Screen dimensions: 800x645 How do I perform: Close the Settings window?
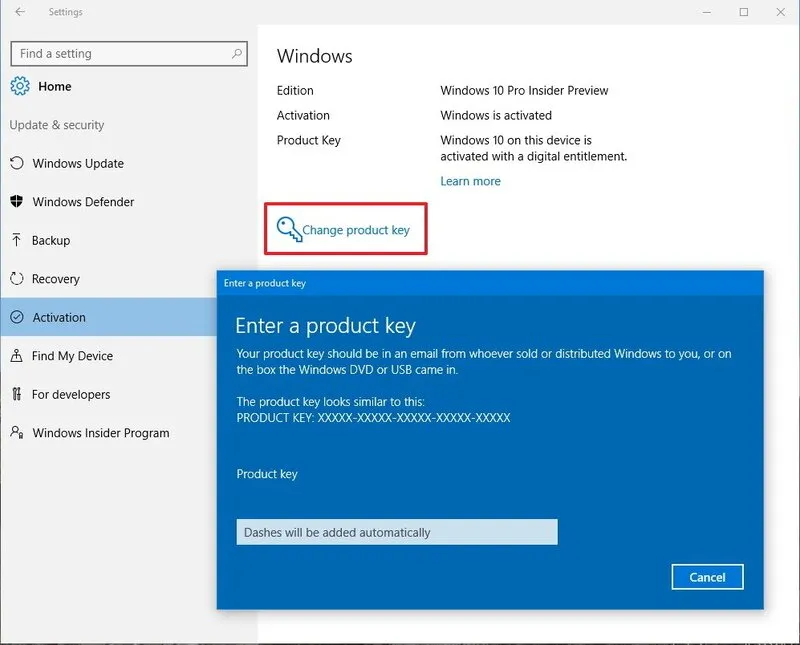pyautogui.click(x=781, y=12)
